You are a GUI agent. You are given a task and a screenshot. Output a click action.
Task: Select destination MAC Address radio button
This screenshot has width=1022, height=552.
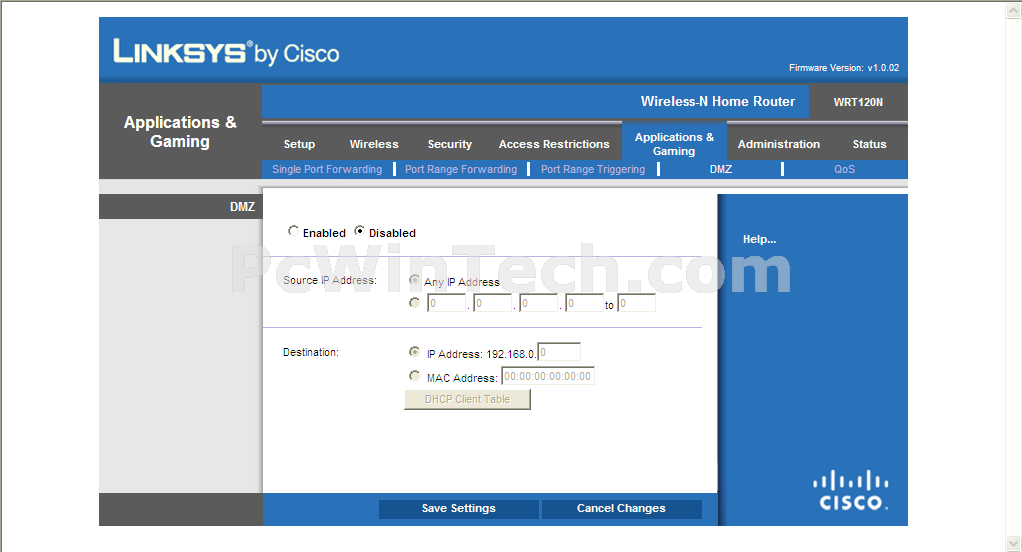point(414,375)
